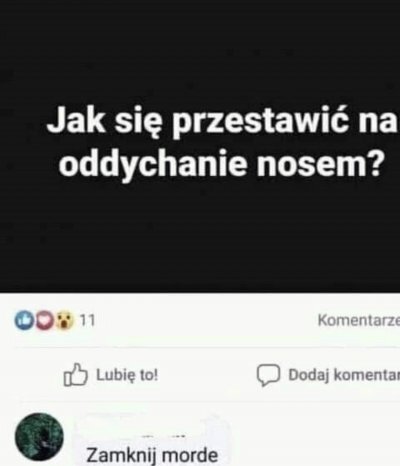Open the Komentarze comments link

359,321
